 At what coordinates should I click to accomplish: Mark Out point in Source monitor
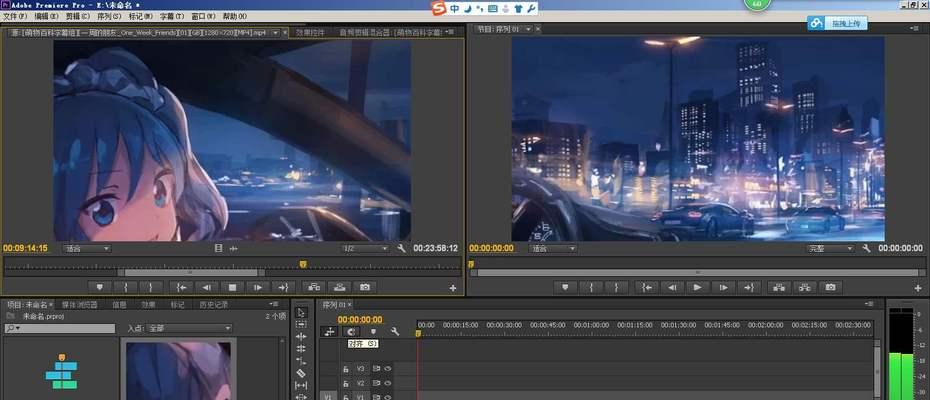[151, 287]
